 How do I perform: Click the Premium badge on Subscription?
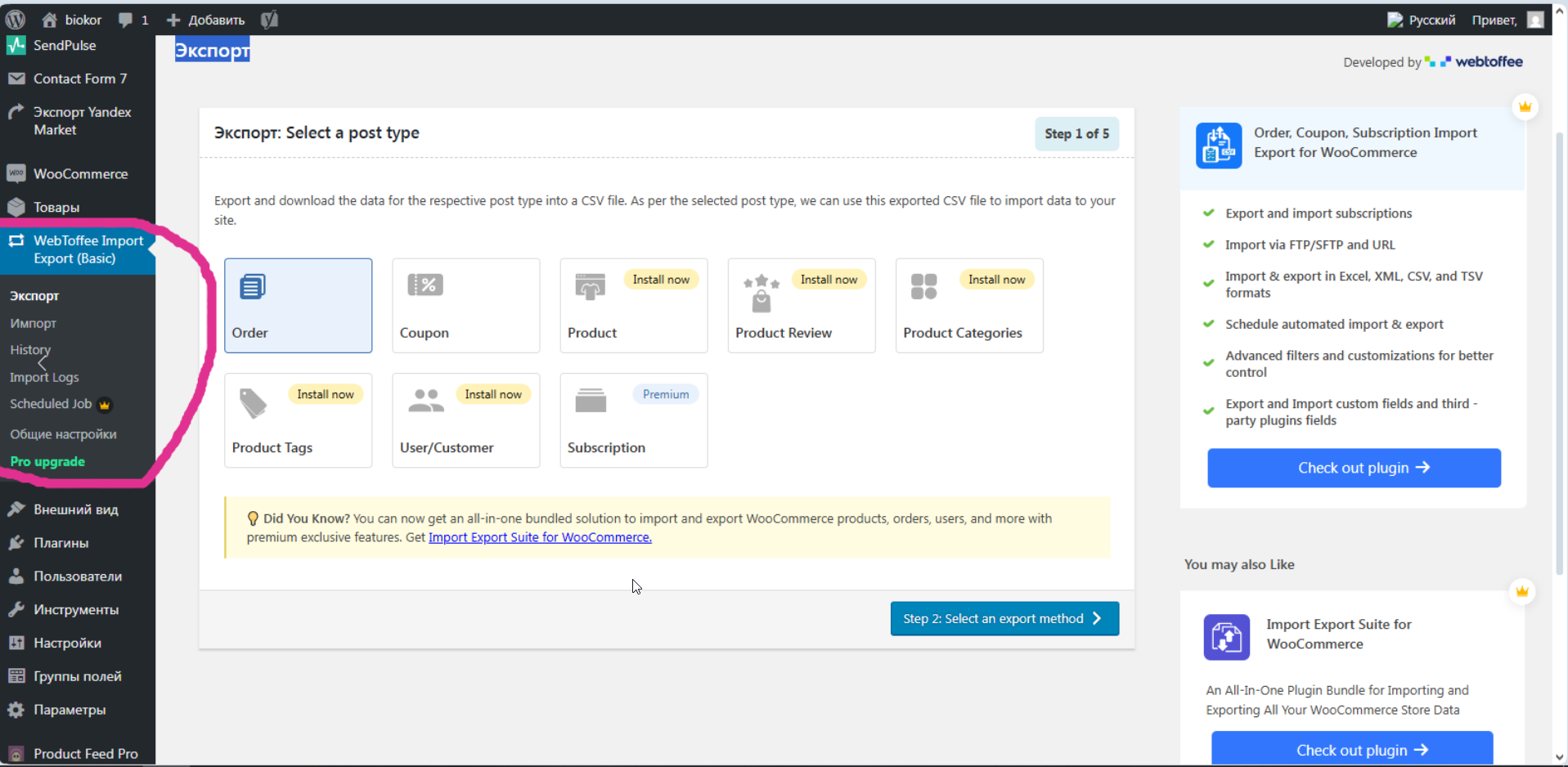[x=666, y=394]
